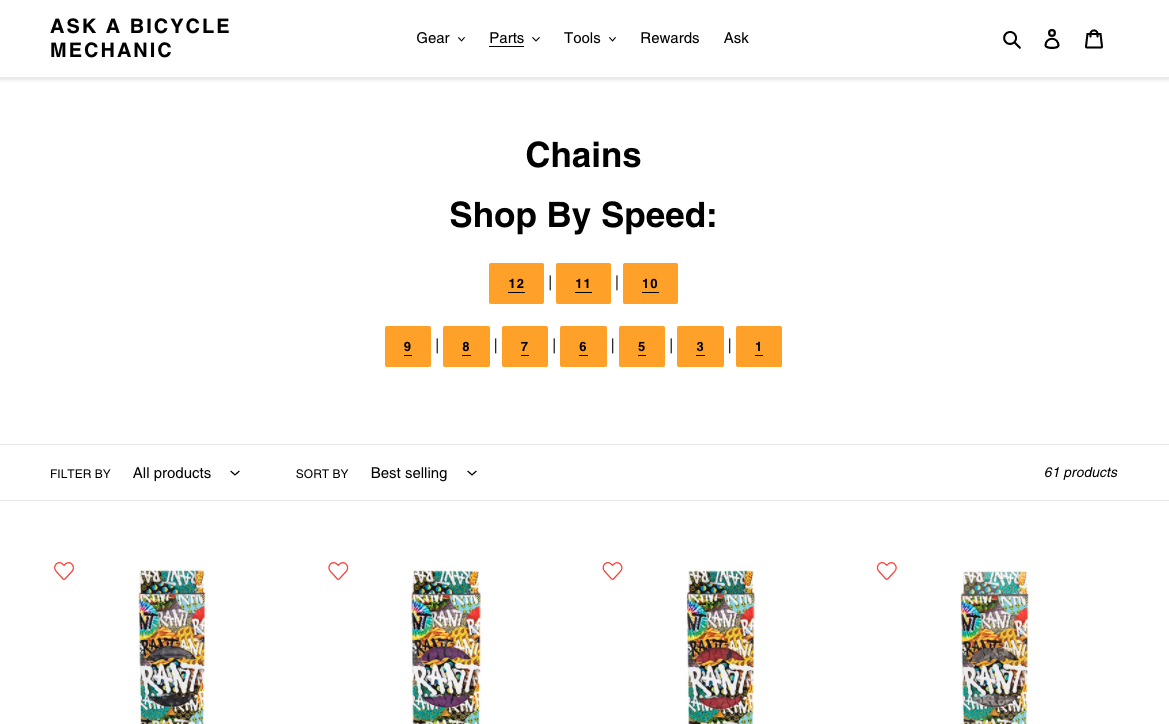Open the Filter By All products dropdown

(x=186, y=473)
